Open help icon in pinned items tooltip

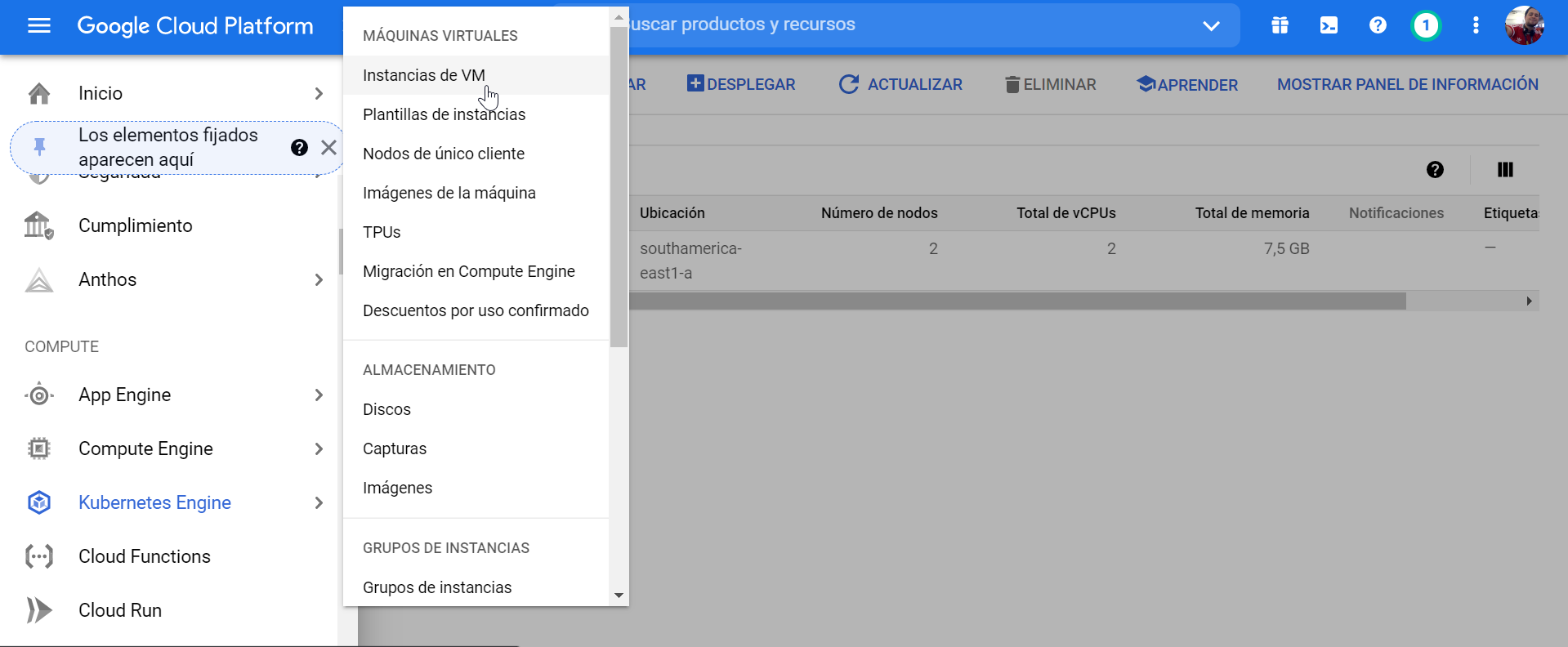tap(299, 147)
